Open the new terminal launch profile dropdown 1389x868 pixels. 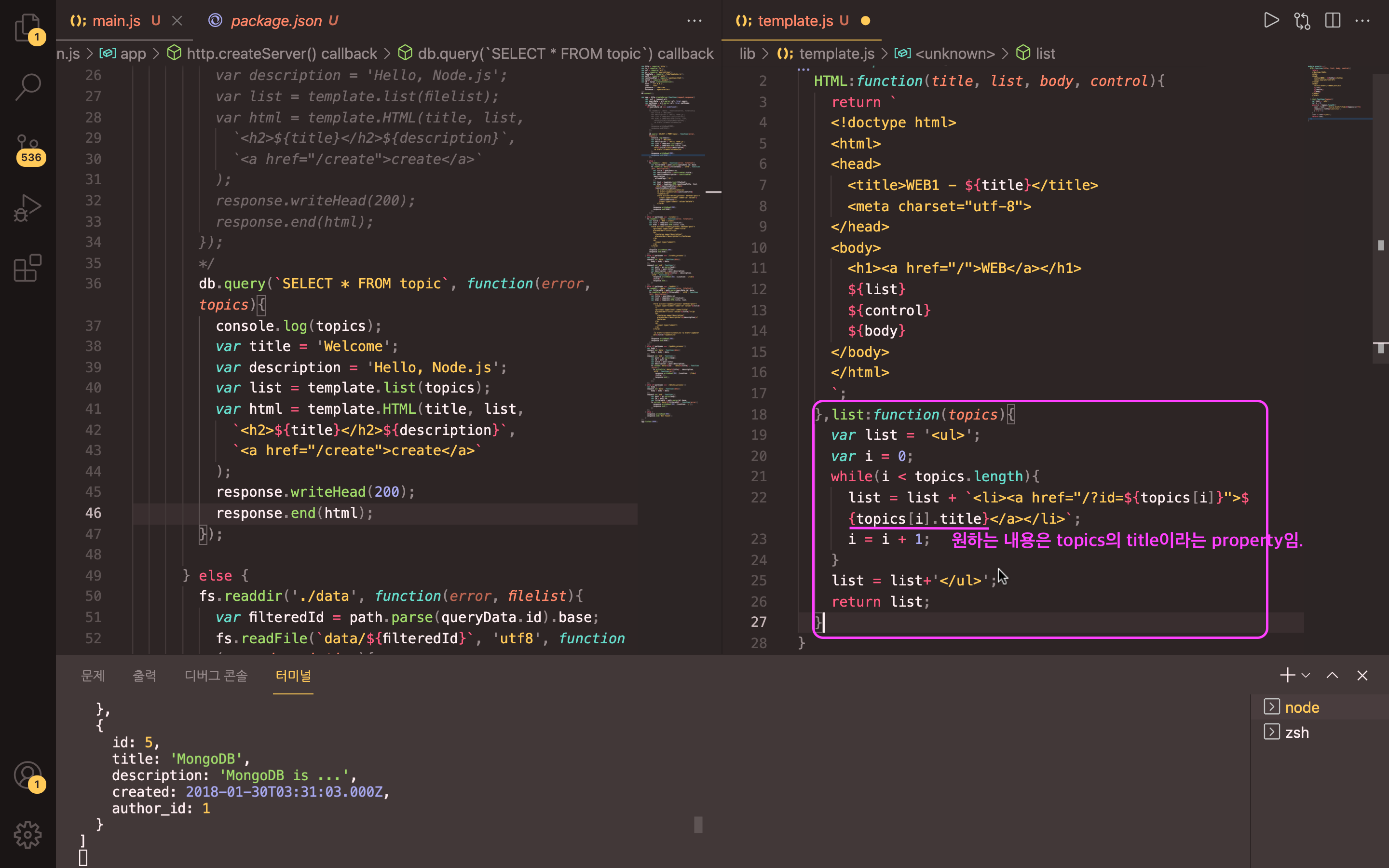[x=1306, y=675]
